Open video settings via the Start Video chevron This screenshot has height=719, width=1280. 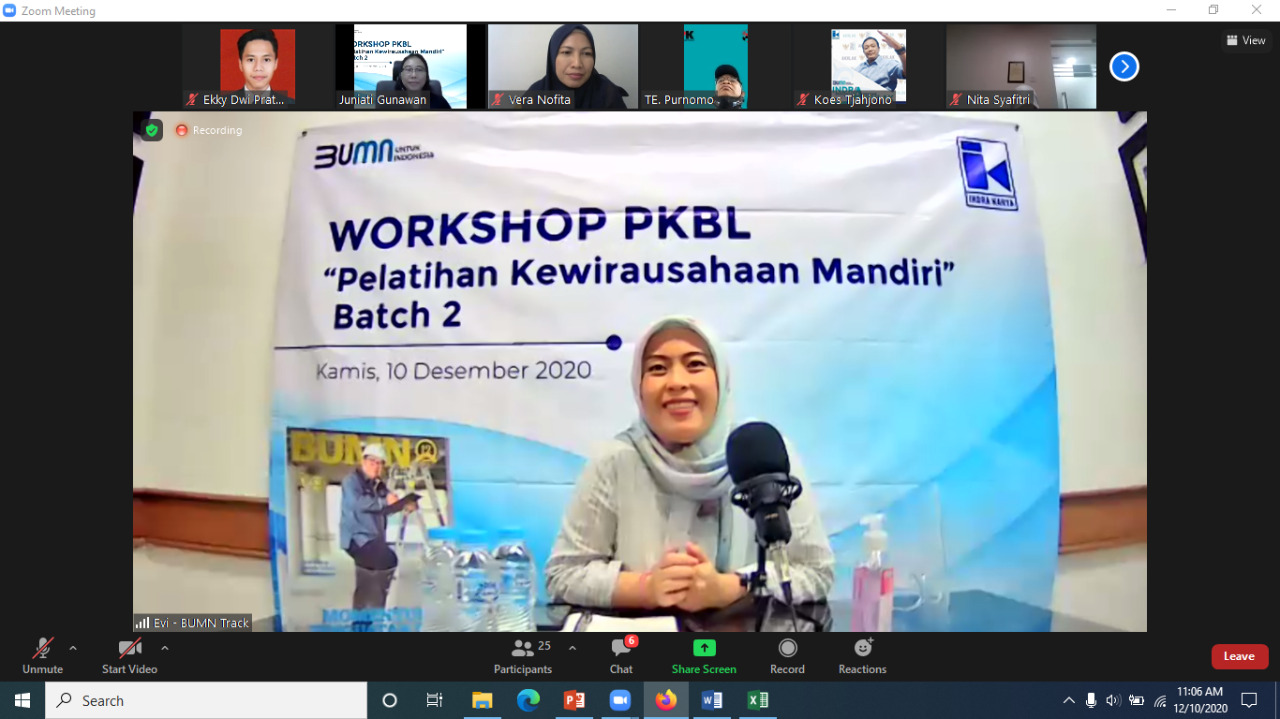(163, 648)
